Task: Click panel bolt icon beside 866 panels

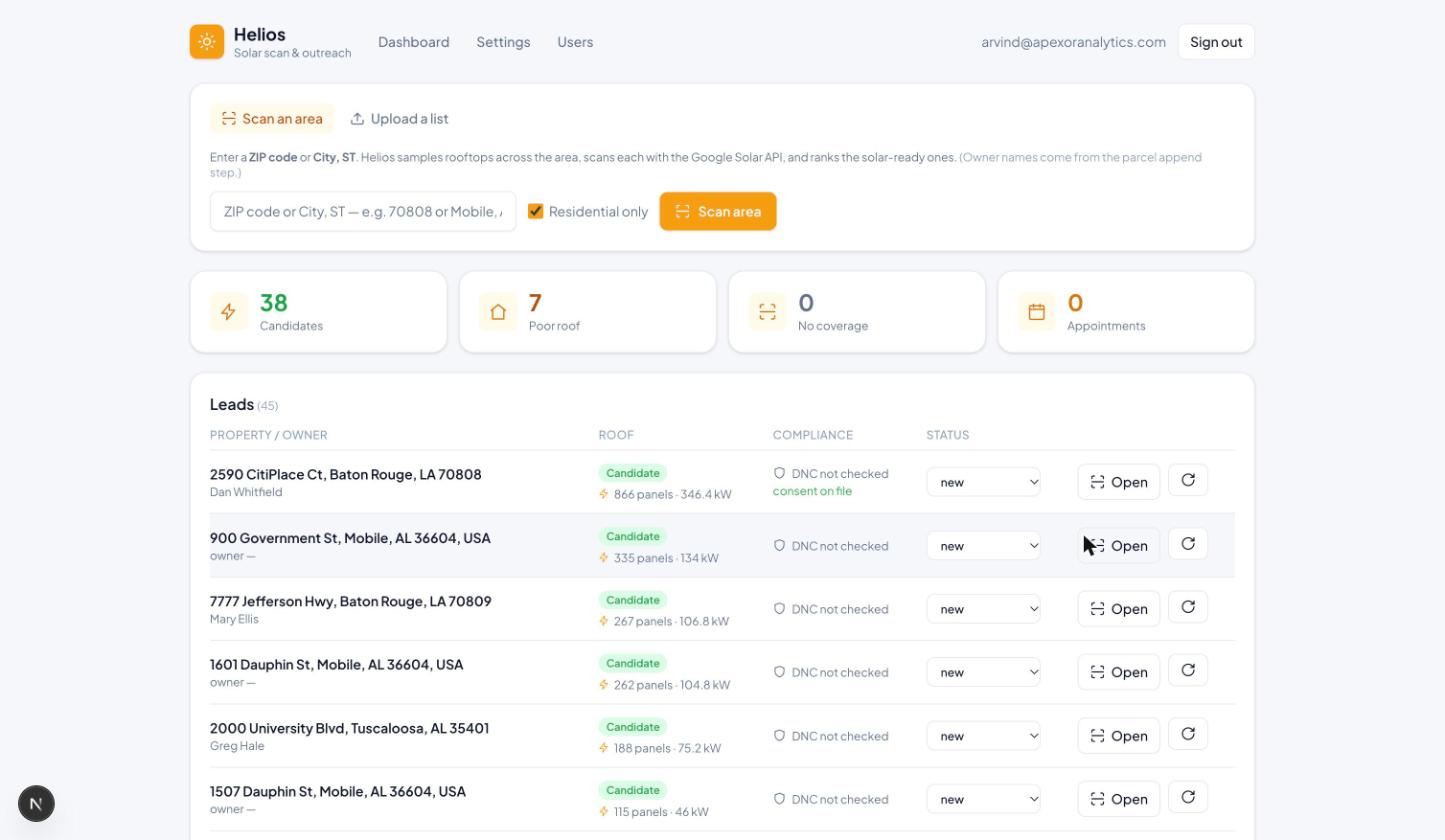Action: tap(604, 494)
